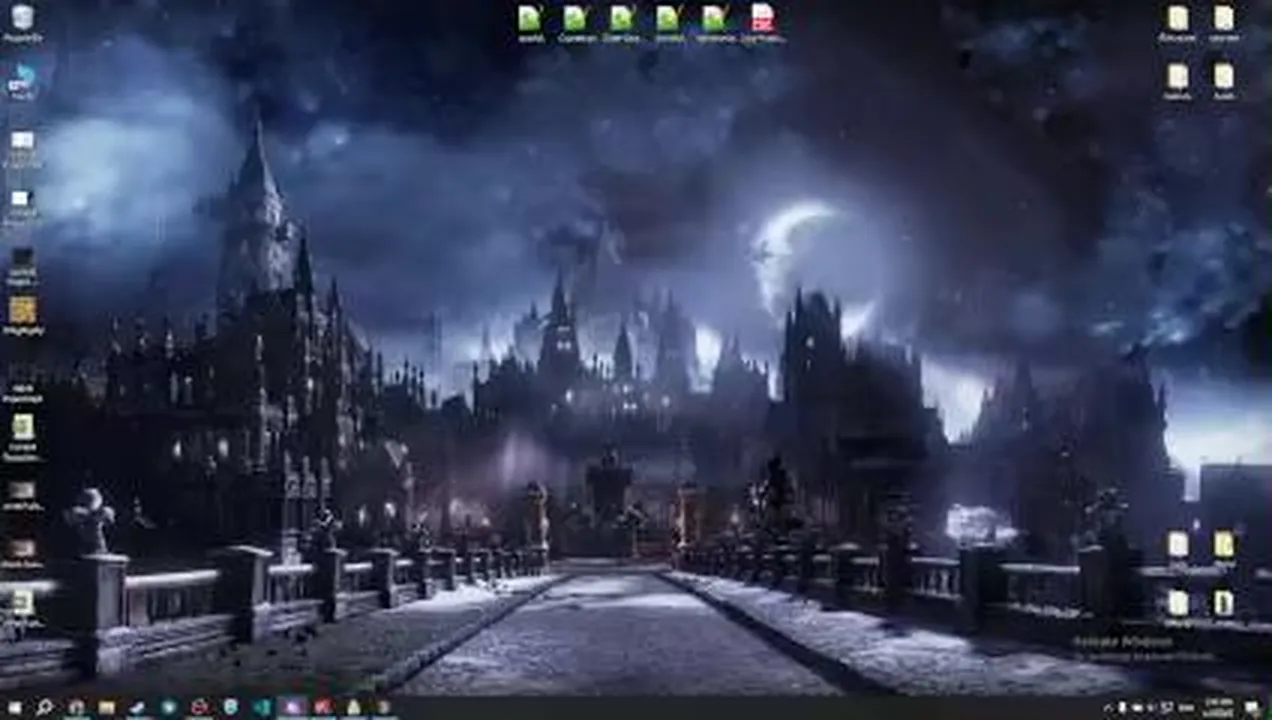Viewport: 1272px width, 720px height.
Task: Open File Explorer from the taskbar
Action: point(106,707)
